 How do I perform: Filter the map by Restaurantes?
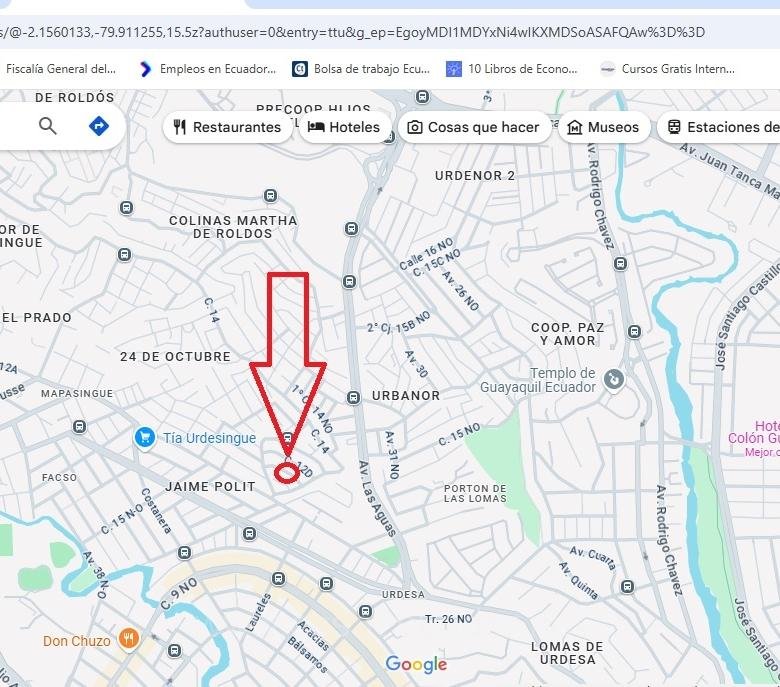coord(227,127)
